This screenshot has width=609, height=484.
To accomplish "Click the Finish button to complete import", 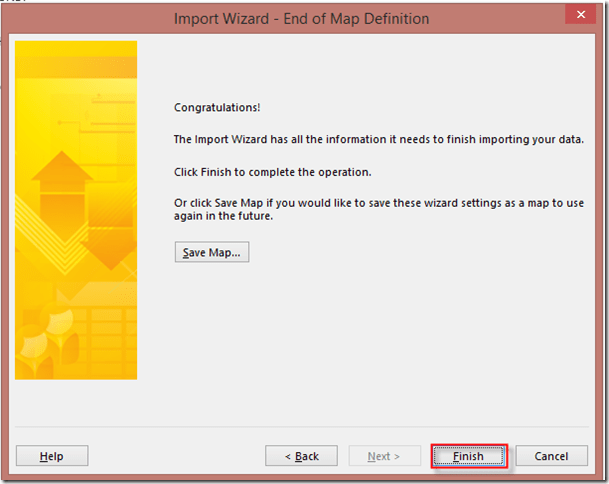I will click(x=468, y=456).
